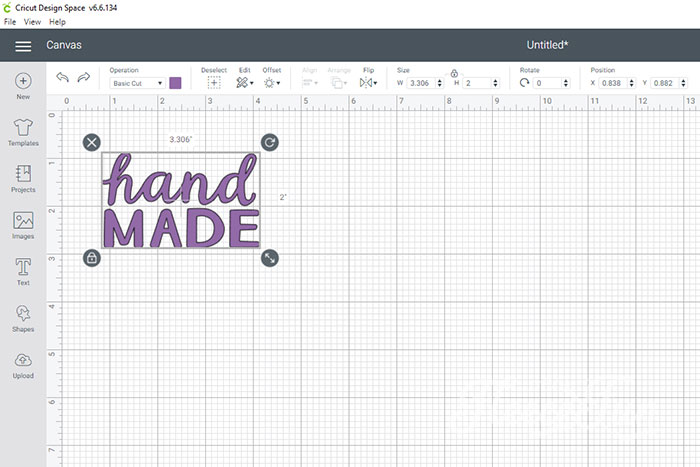Open the View menu

pyautogui.click(x=32, y=22)
